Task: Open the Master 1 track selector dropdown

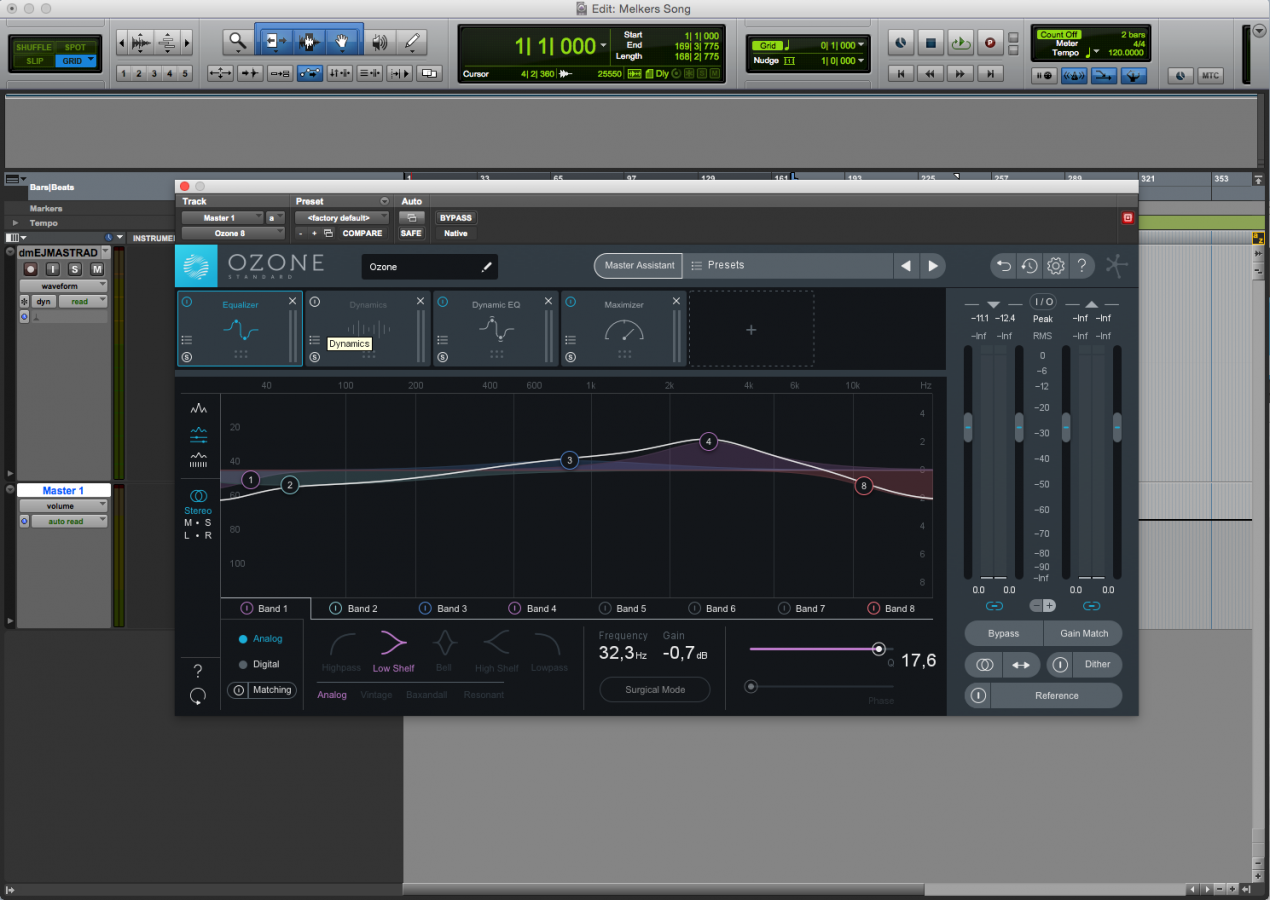Action: 222,218
